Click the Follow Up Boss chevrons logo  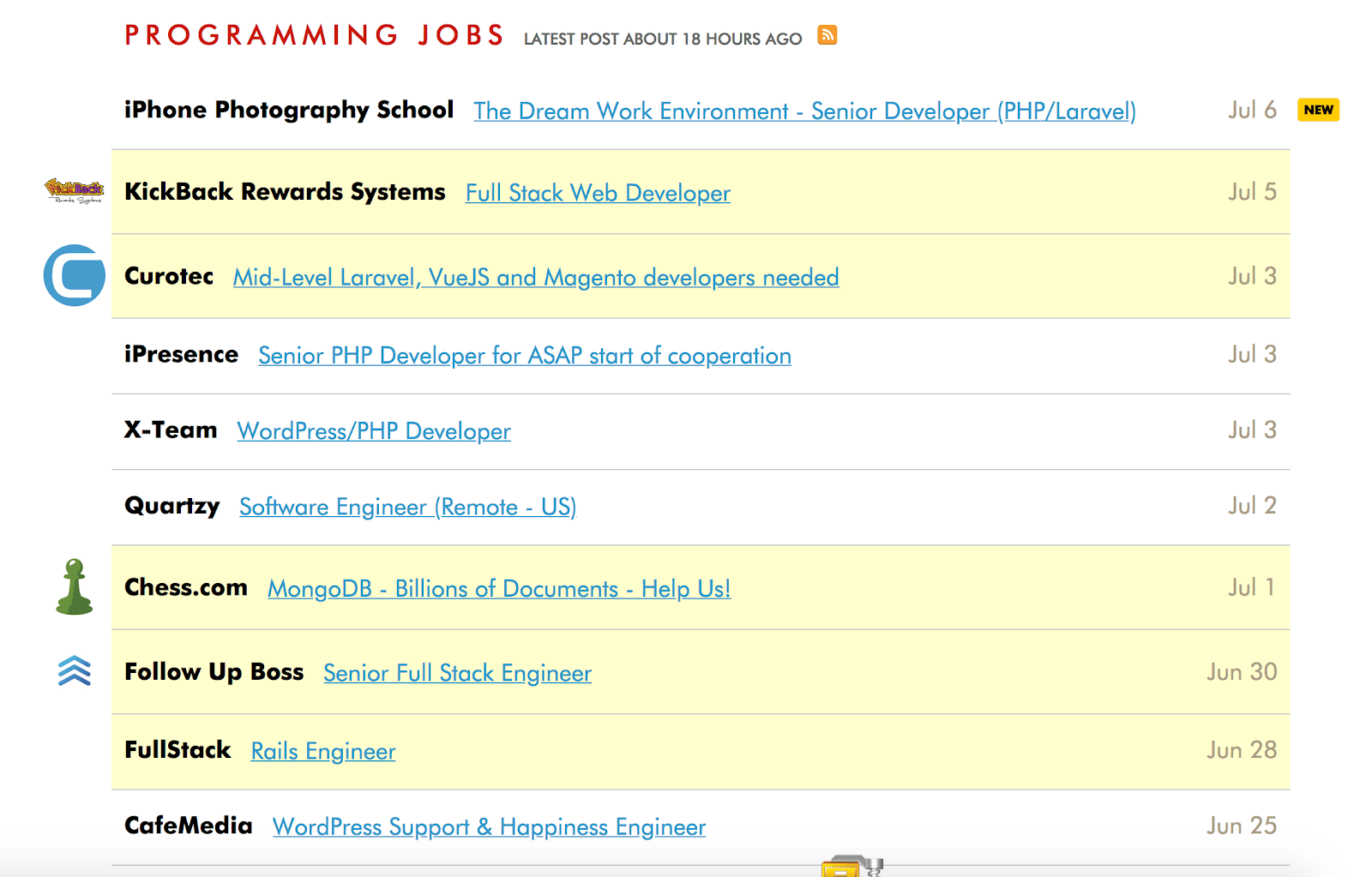(x=75, y=671)
